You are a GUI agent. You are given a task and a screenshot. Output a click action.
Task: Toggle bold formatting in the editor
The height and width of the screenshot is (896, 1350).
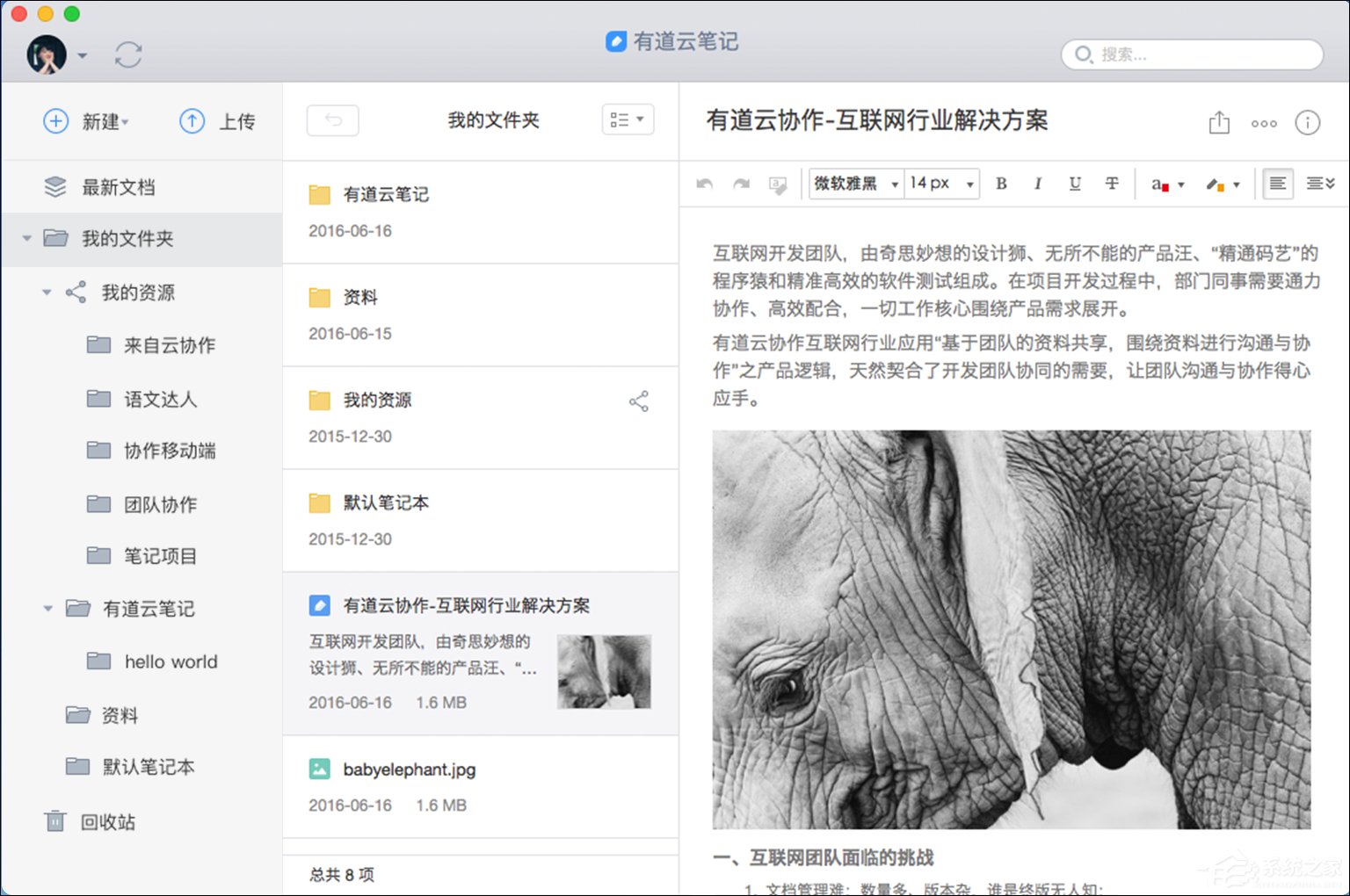pyautogui.click(x=1001, y=184)
